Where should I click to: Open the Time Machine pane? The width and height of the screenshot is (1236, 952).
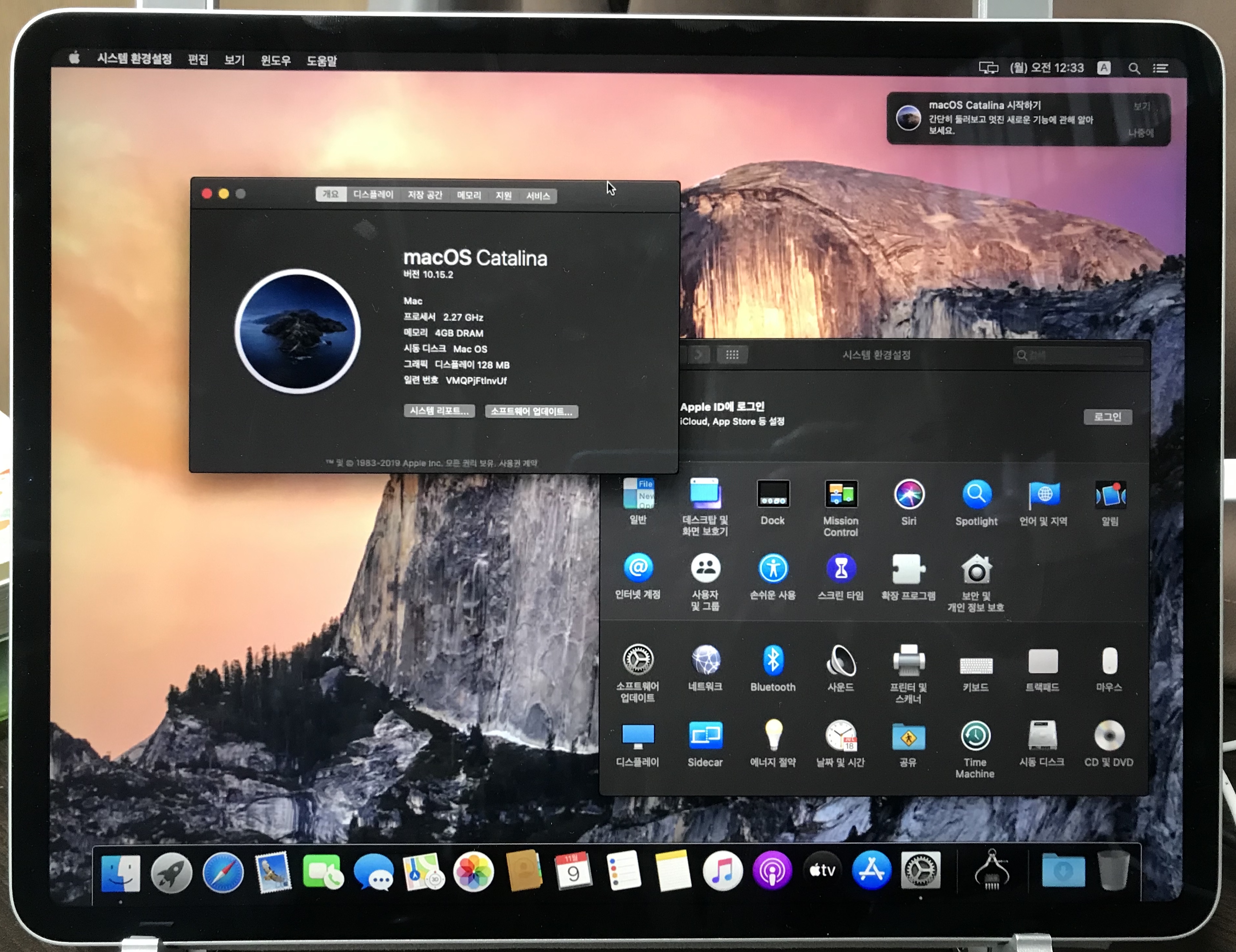[975, 736]
